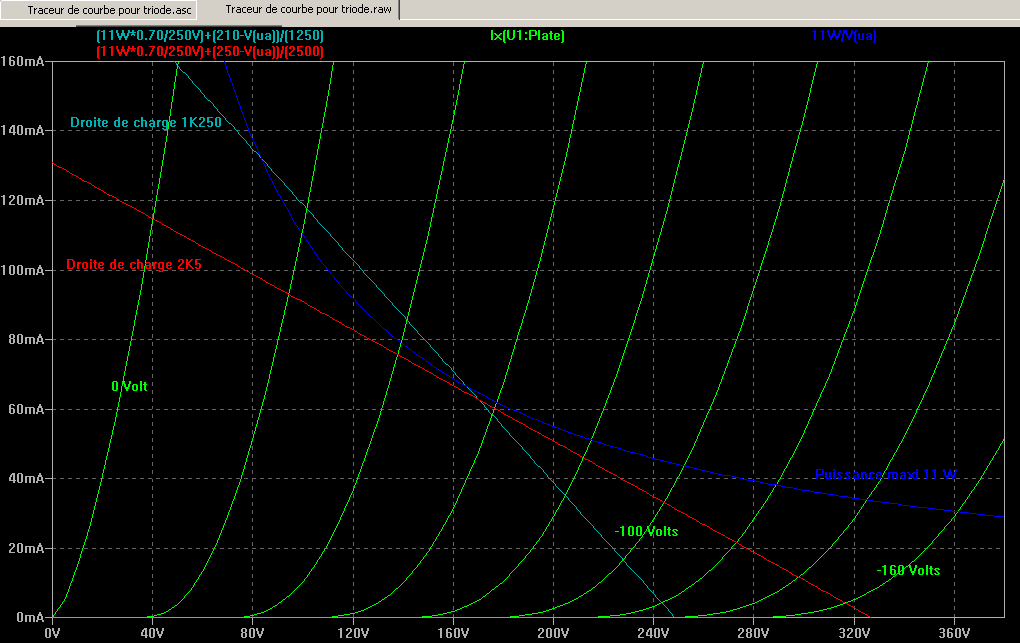The width and height of the screenshot is (1020, 643).
Task: Click the 320V horizontal axis label
Action: [x=853, y=633]
